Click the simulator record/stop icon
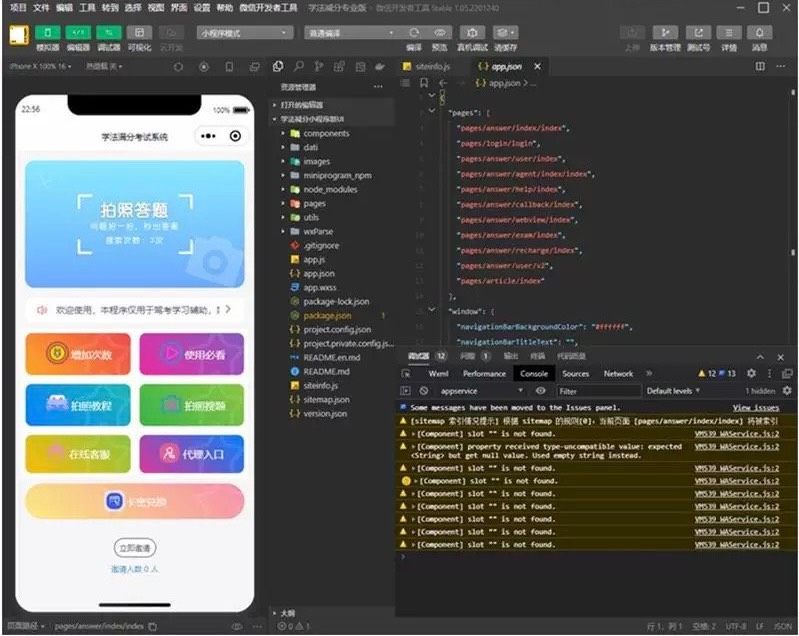 click(204, 67)
